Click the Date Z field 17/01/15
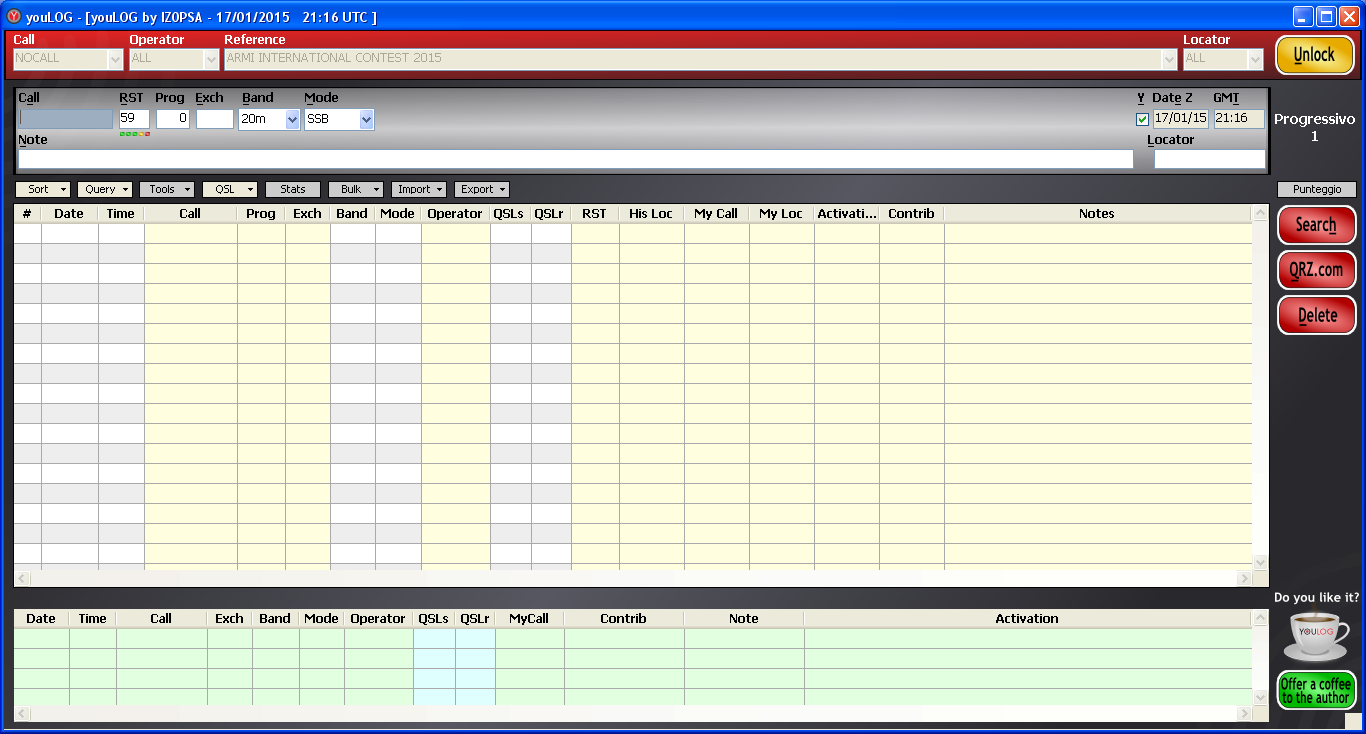This screenshot has width=1366, height=734. click(x=1180, y=119)
